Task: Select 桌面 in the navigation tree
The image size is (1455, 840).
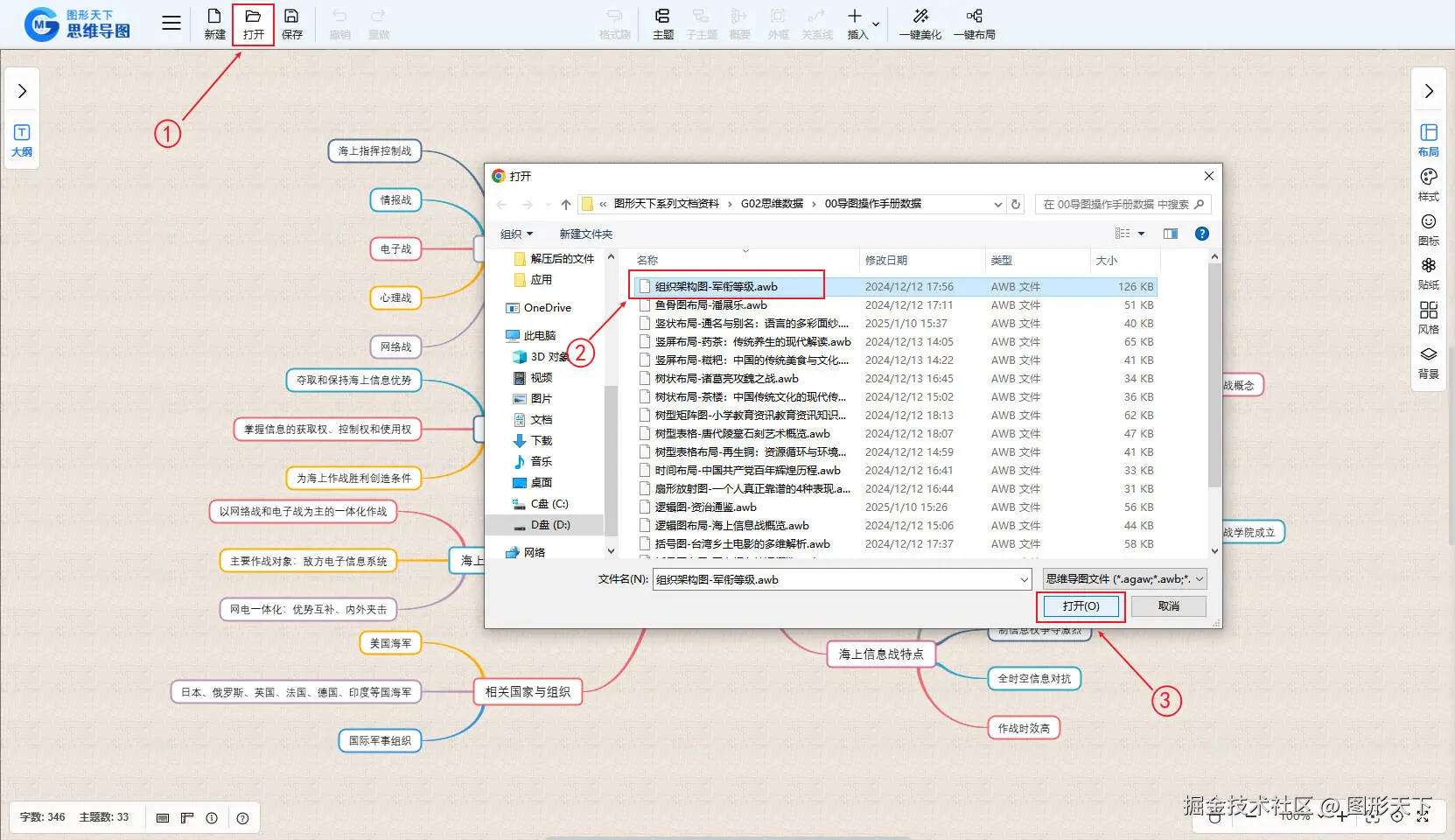Action: (x=532, y=483)
